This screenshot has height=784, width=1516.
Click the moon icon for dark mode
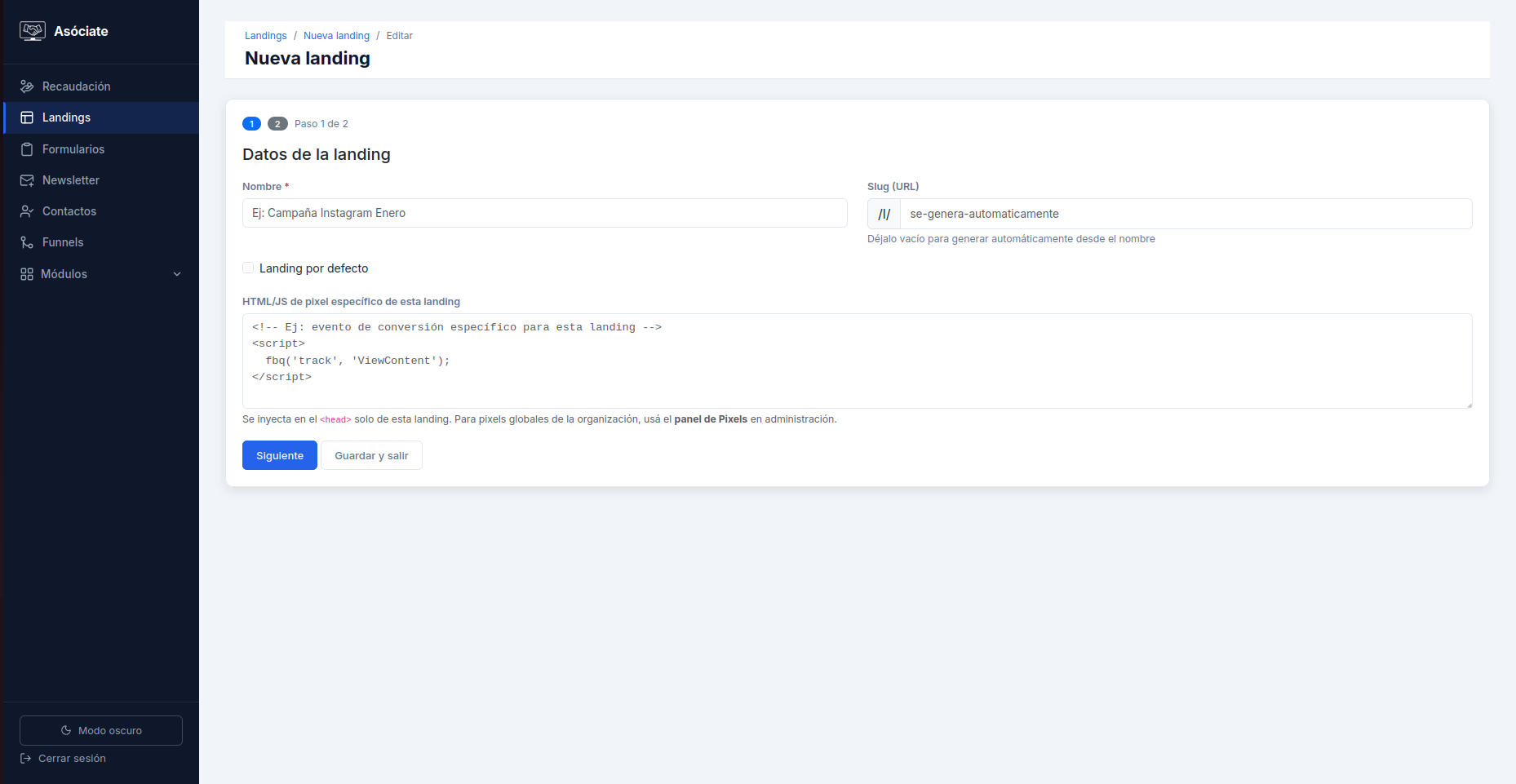coord(66,730)
